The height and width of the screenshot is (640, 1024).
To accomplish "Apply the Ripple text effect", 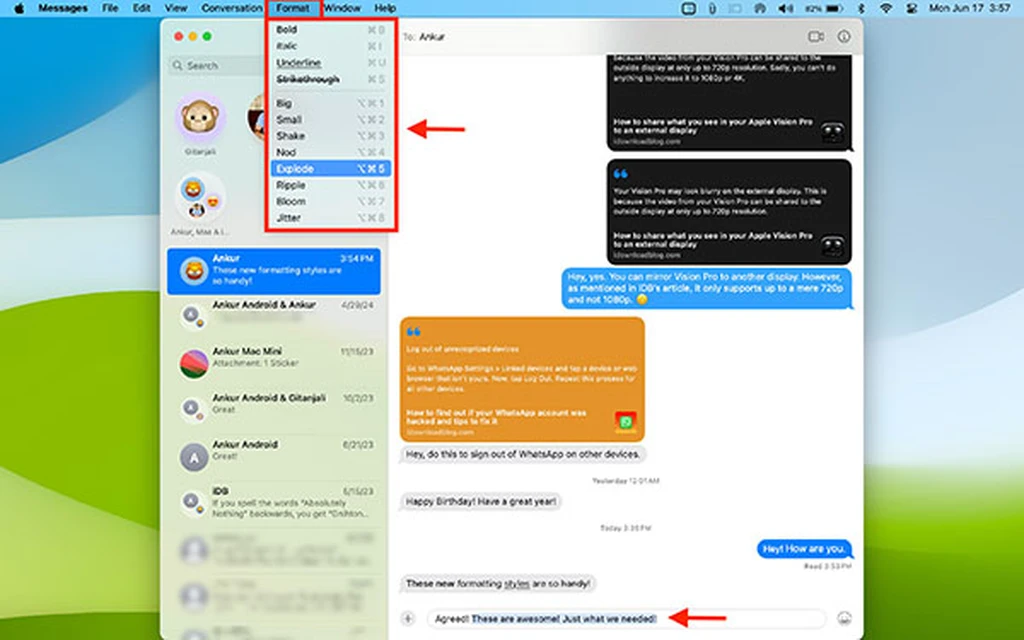I will [330, 185].
